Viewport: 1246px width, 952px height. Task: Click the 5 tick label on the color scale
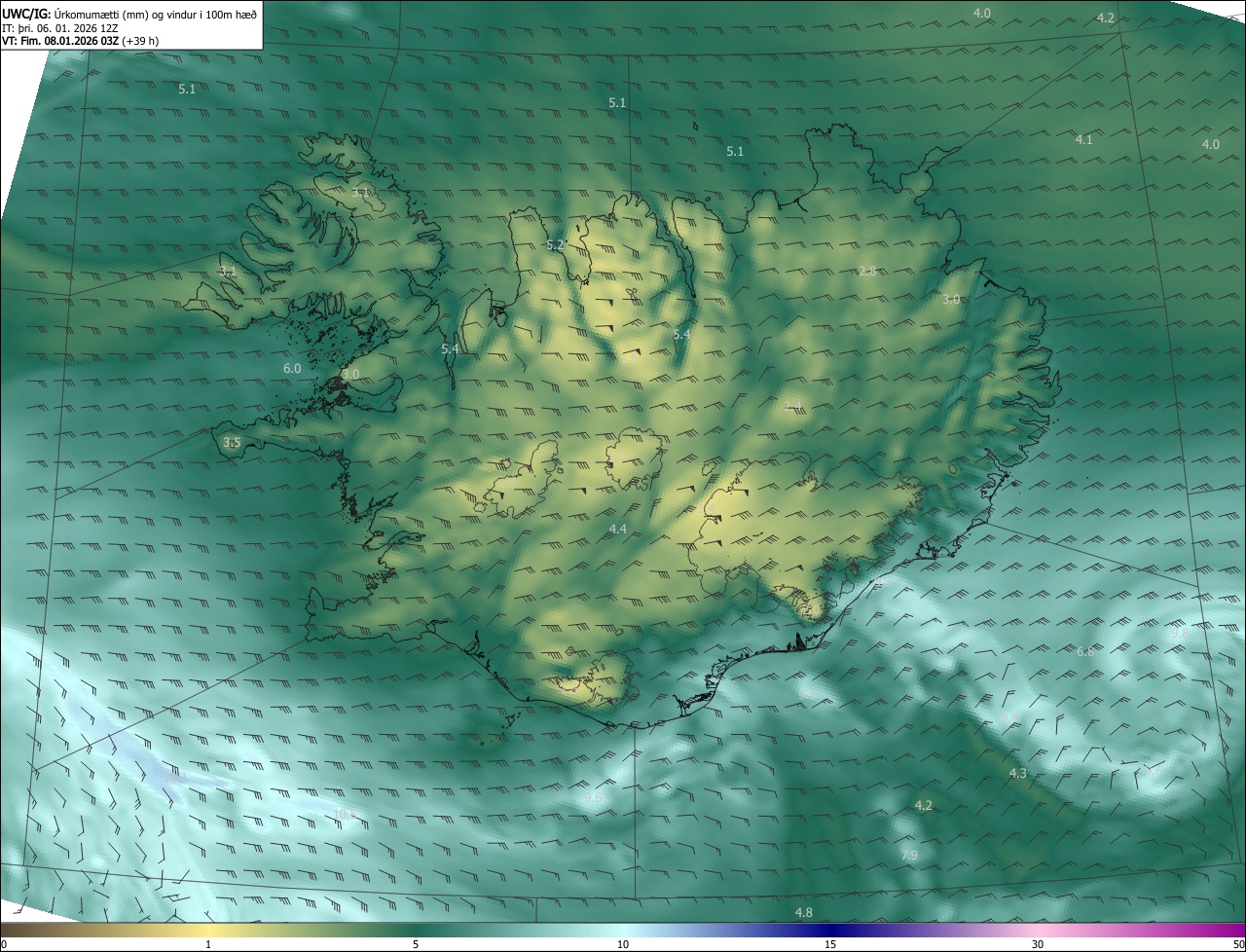[416, 944]
